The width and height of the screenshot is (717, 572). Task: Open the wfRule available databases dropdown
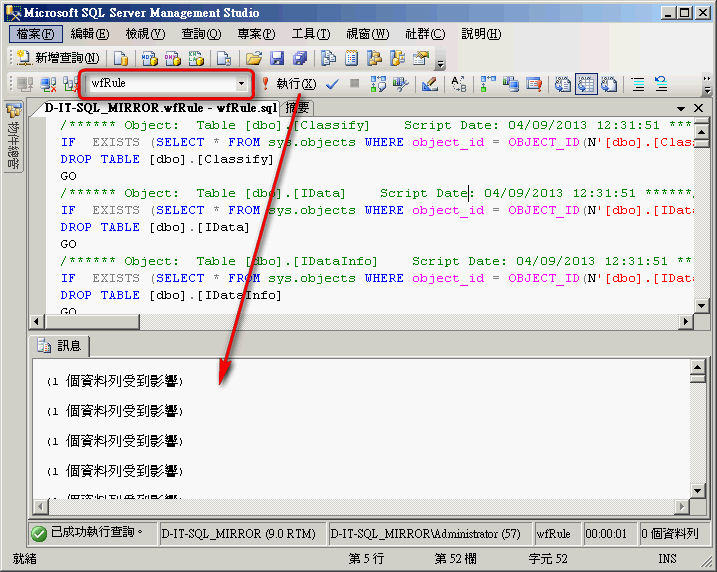[x=241, y=84]
